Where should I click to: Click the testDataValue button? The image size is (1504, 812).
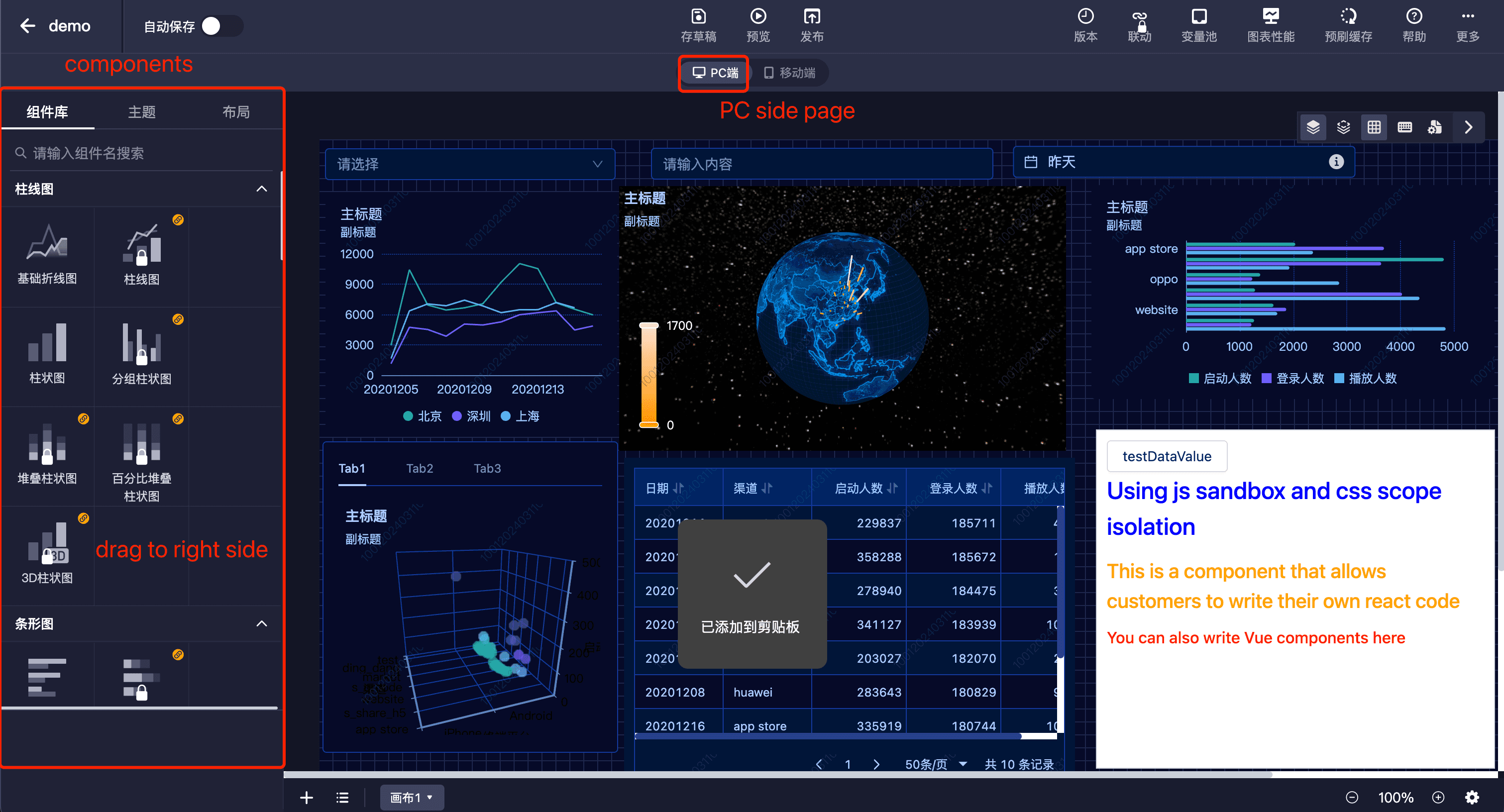pyautogui.click(x=1167, y=456)
